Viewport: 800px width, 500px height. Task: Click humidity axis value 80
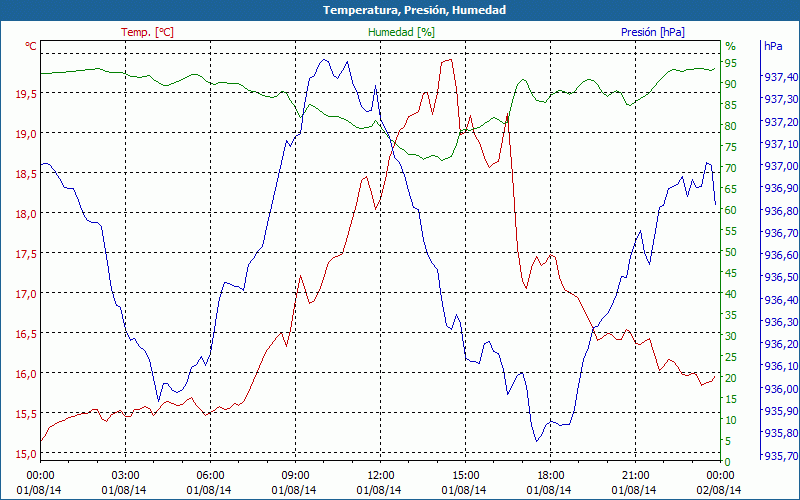(x=731, y=126)
